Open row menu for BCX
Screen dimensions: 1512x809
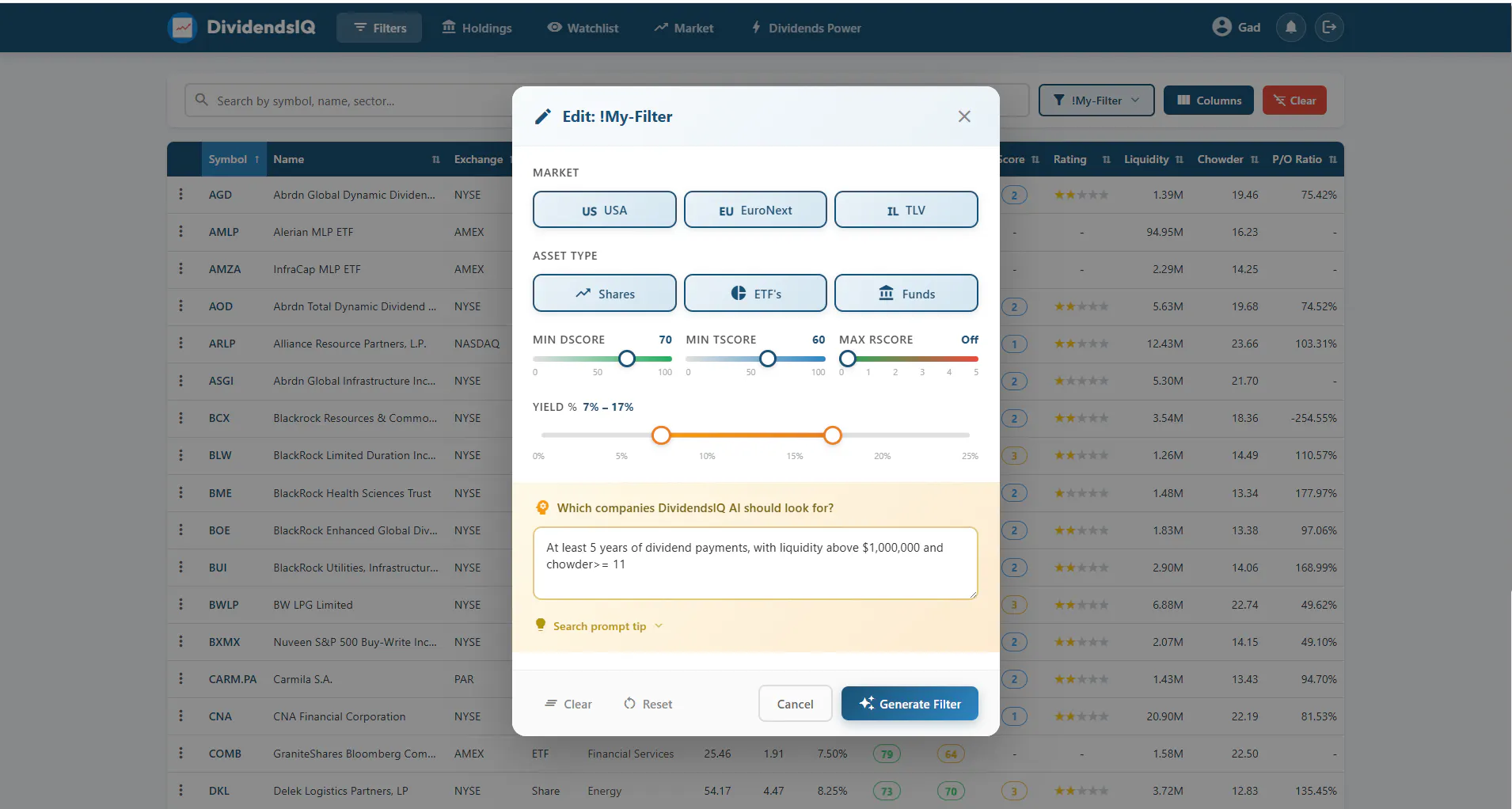pos(180,417)
